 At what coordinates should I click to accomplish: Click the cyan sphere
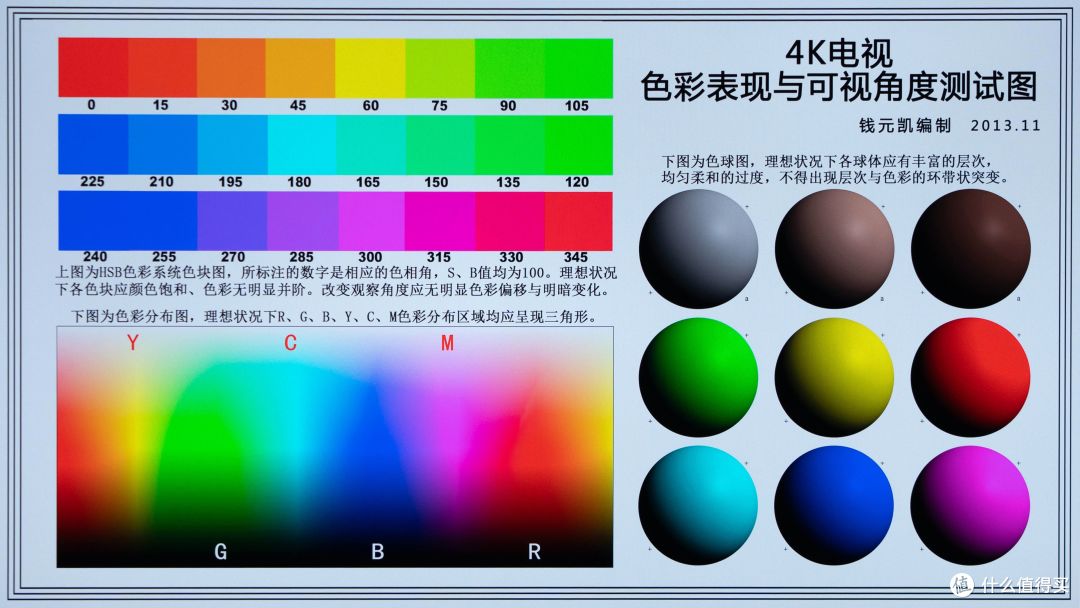698,505
